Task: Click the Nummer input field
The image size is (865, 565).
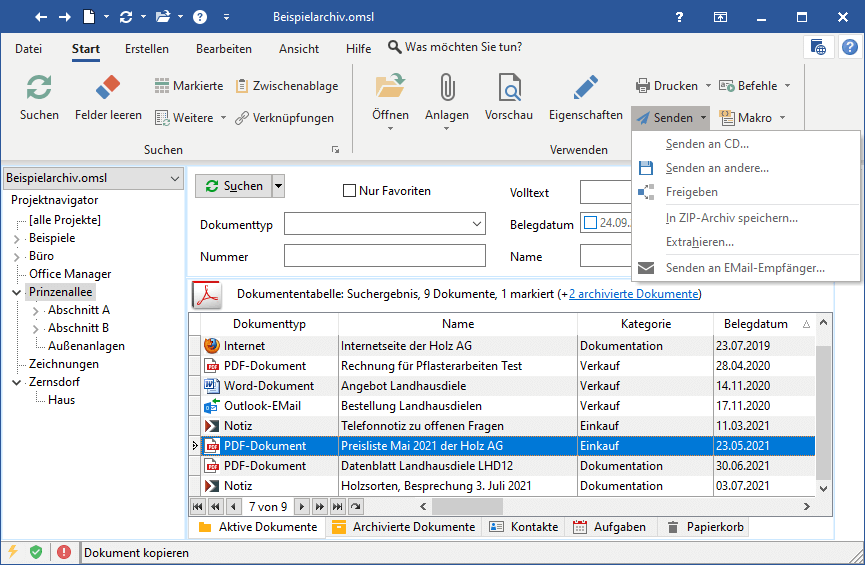Action: (x=384, y=257)
